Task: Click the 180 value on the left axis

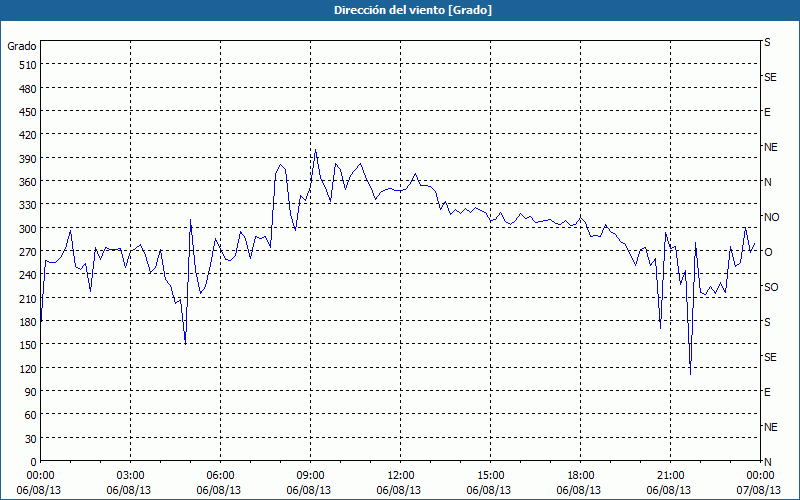Action: [x=29, y=322]
